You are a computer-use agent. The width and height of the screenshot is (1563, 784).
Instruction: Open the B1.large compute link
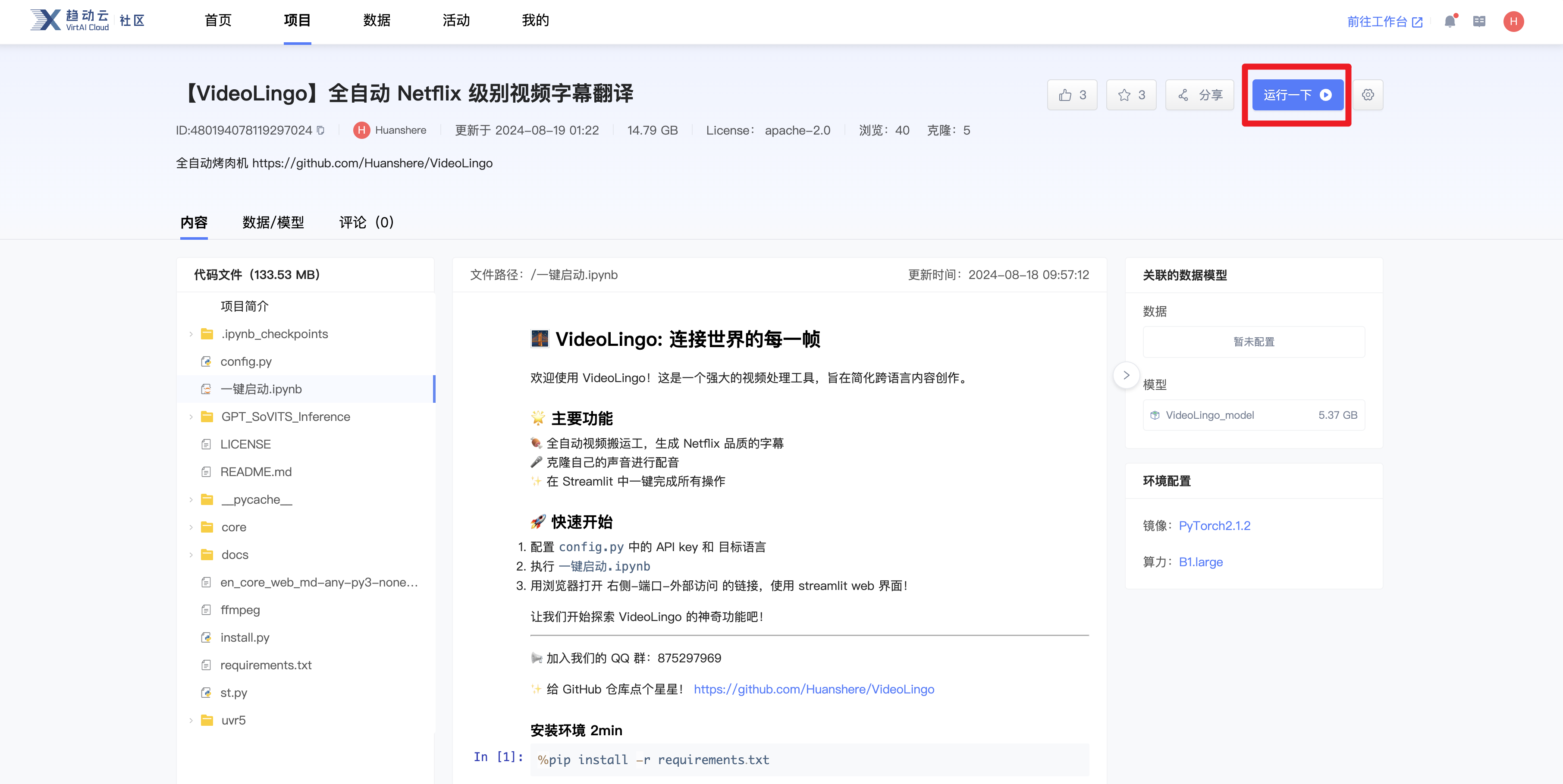(x=1200, y=562)
